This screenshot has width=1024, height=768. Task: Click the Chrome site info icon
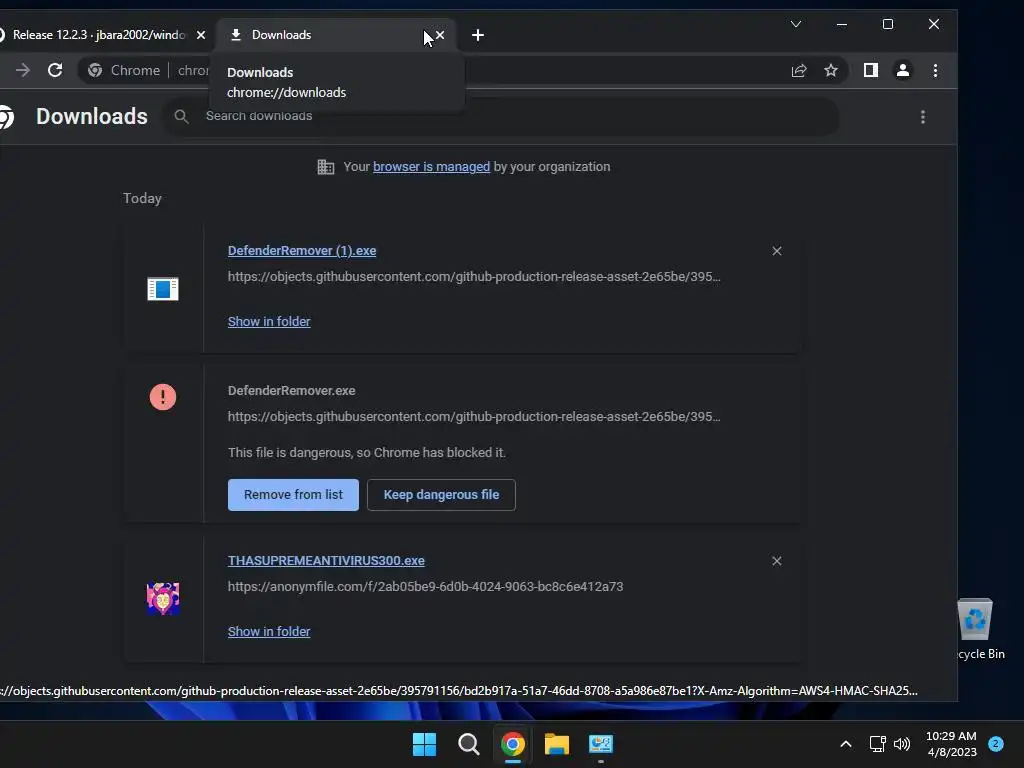click(95, 70)
